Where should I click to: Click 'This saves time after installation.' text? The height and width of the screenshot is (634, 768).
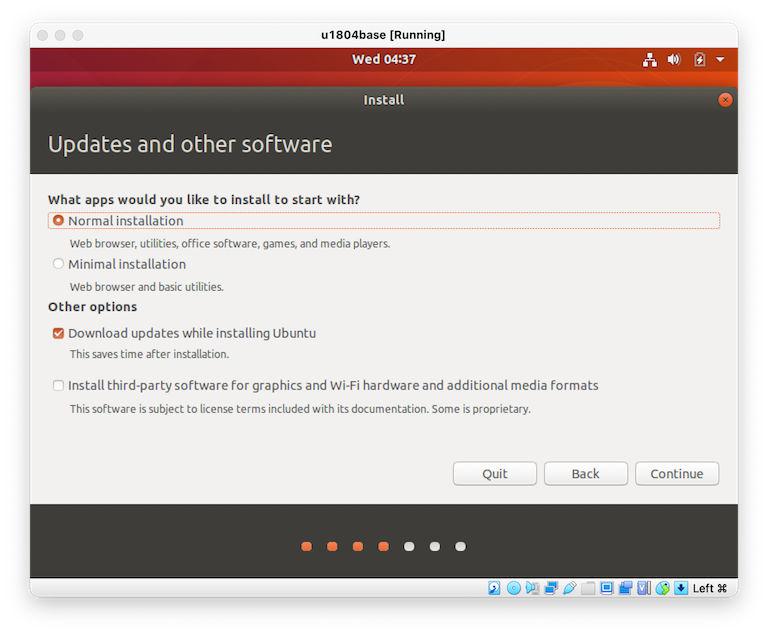[149, 354]
